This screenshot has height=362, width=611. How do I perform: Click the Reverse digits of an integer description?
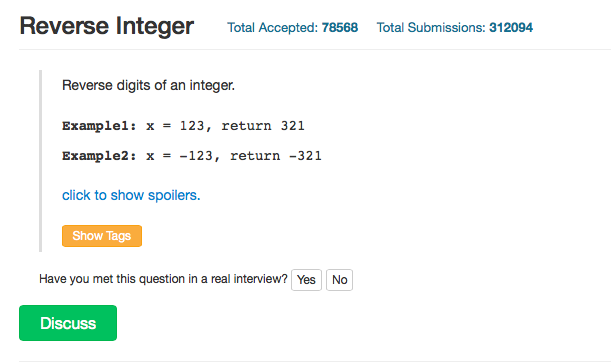(148, 85)
